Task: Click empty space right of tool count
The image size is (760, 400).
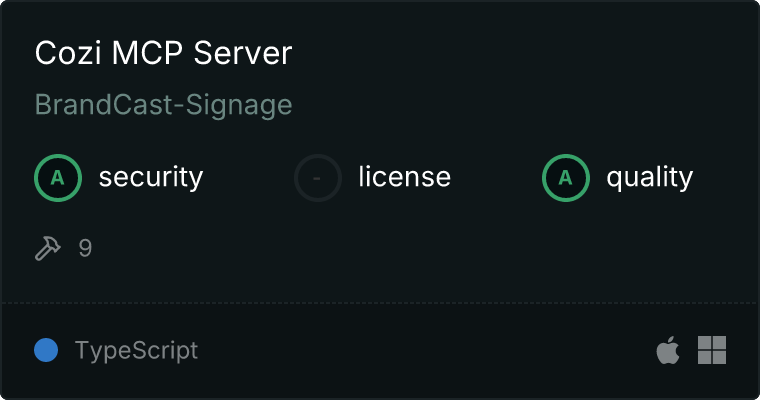Action: click(400, 248)
